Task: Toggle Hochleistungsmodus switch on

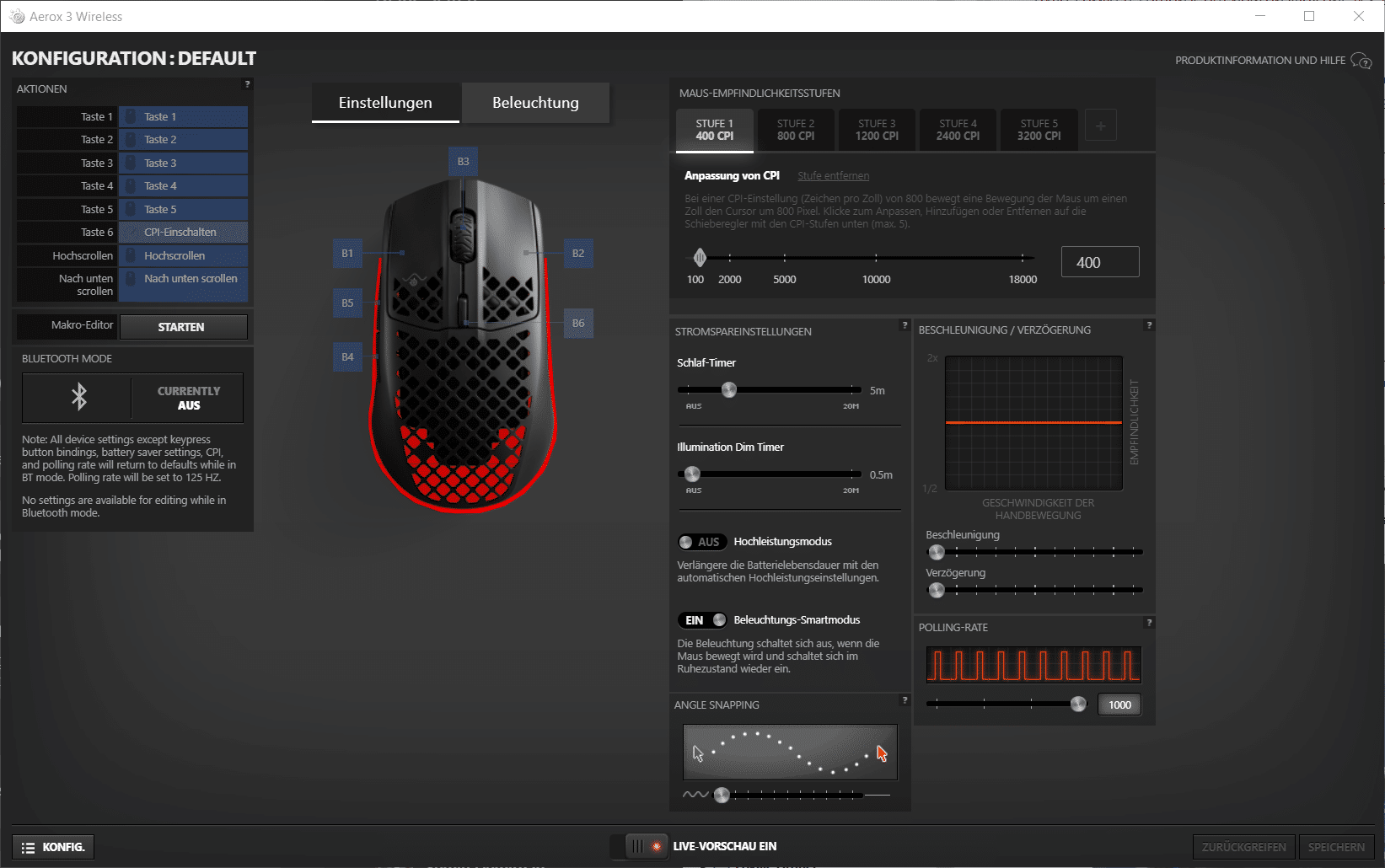Action: (701, 542)
